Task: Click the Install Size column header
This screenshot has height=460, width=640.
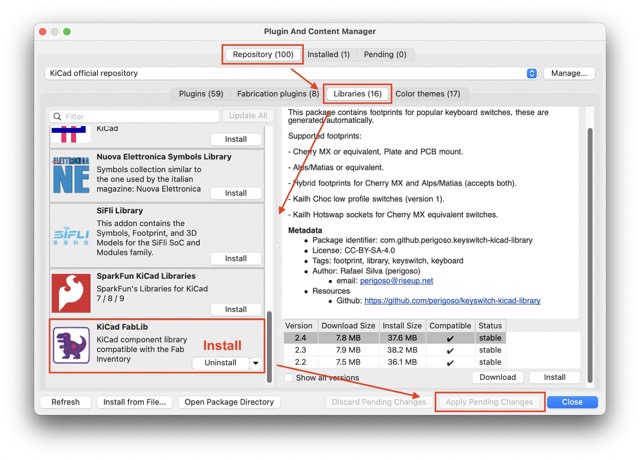Action: 402,326
